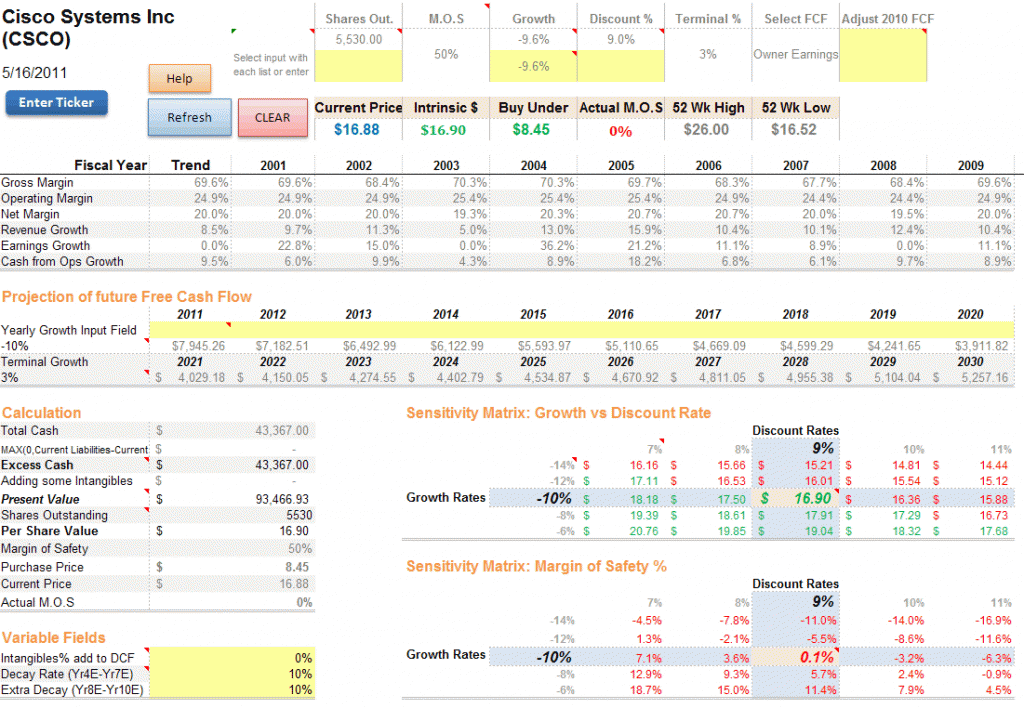Image resolution: width=1024 pixels, height=708 pixels.
Task: Select the Terminal % 3% cell
Action: (708, 55)
